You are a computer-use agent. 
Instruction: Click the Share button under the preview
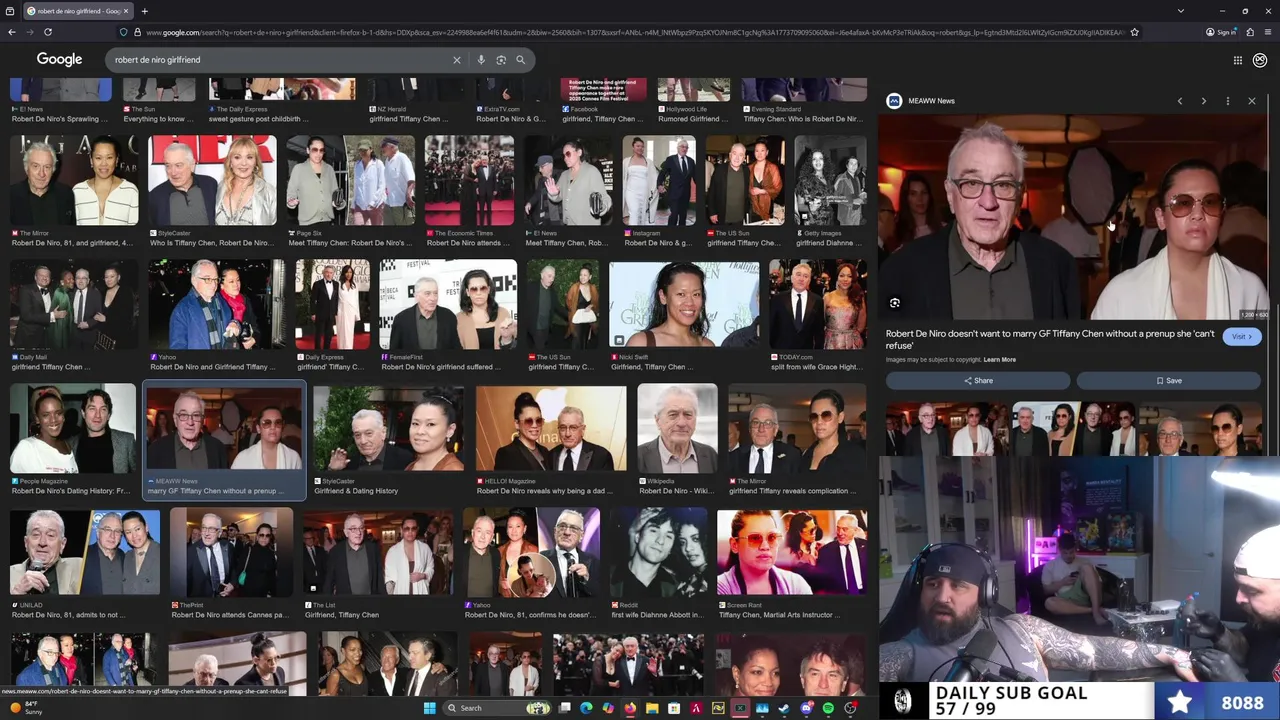pyautogui.click(x=978, y=381)
